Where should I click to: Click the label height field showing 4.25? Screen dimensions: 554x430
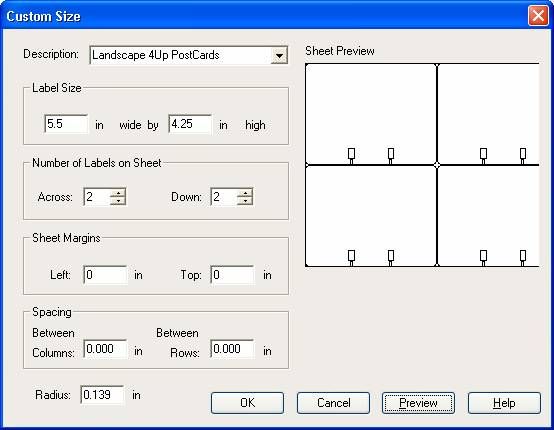point(190,124)
